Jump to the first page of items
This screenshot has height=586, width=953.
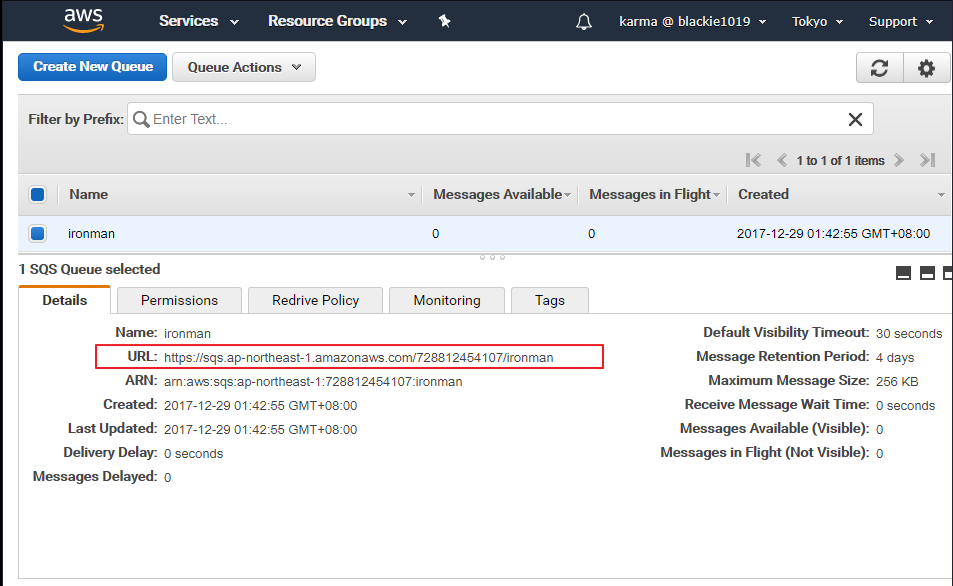[754, 160]
